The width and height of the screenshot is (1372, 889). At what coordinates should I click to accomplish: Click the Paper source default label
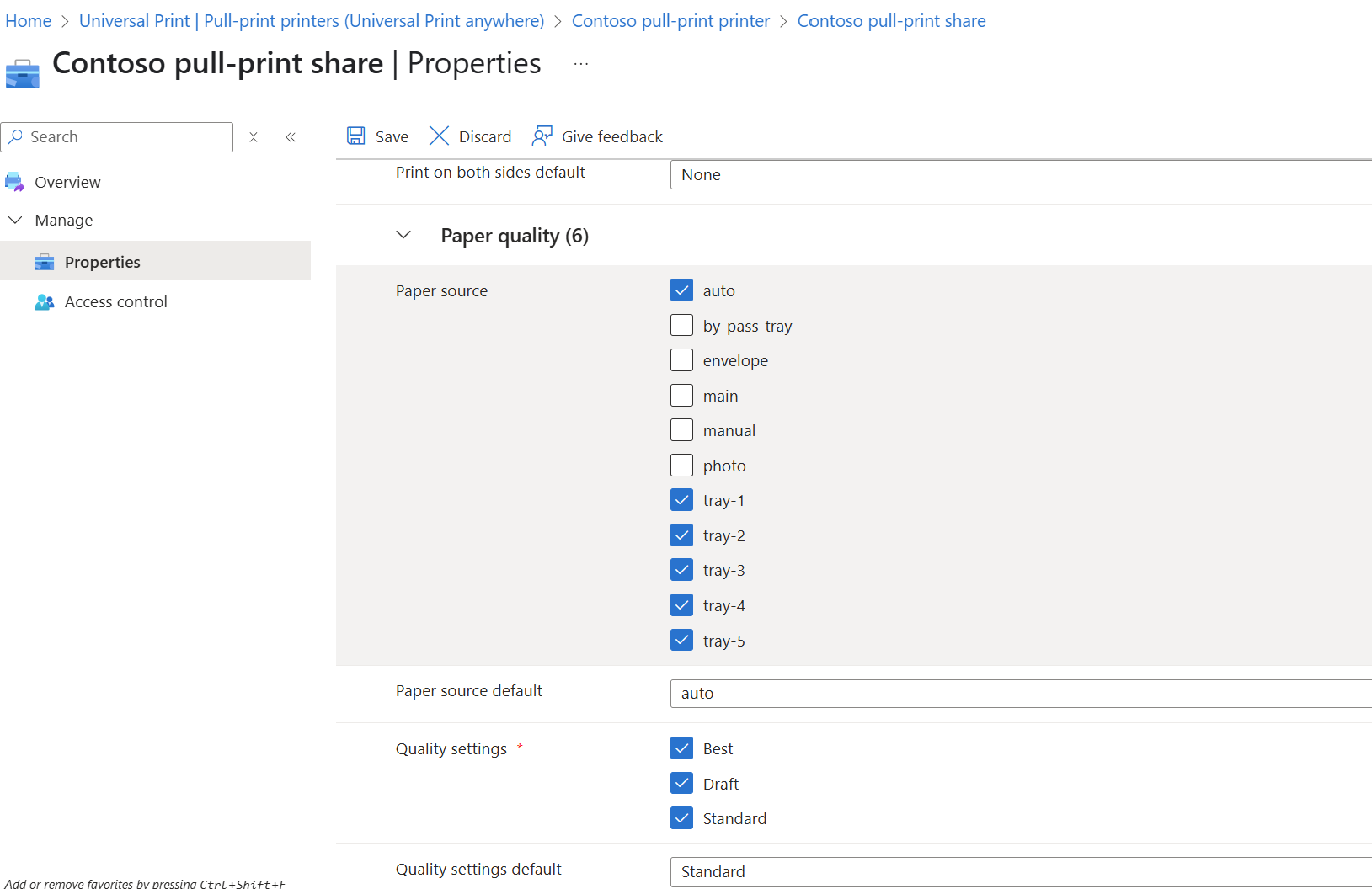469,690
